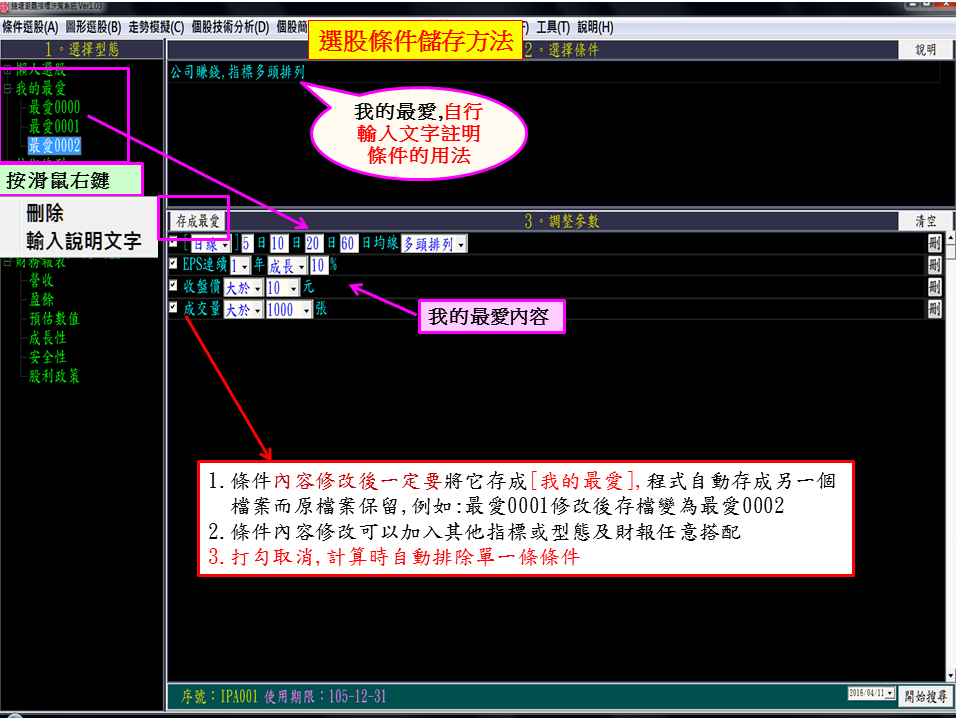Click the 說明 button in the 選擇條件 header

pyautogui.click(x=925, y=50)
